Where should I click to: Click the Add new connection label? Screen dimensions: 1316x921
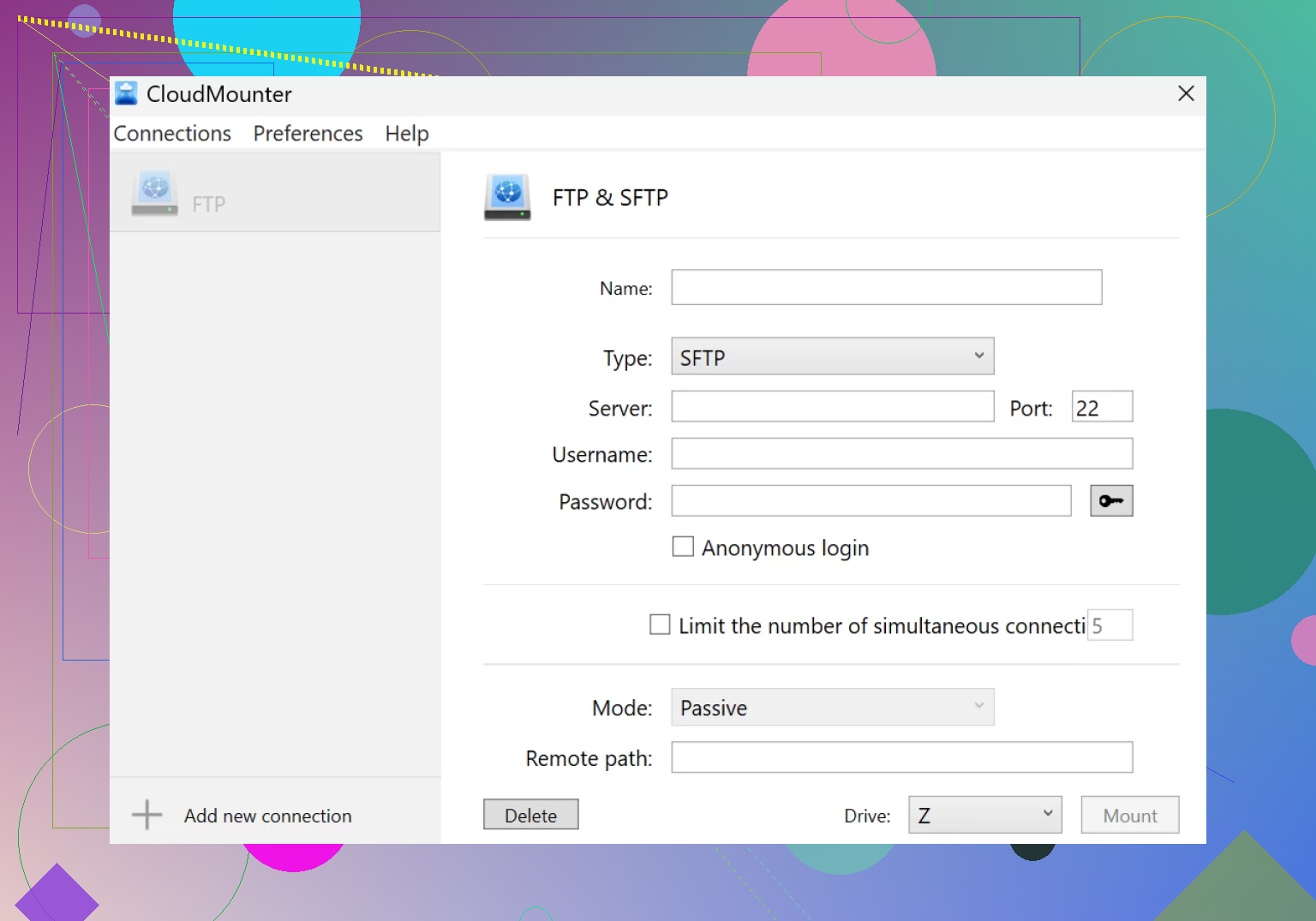tap(267, 816)
